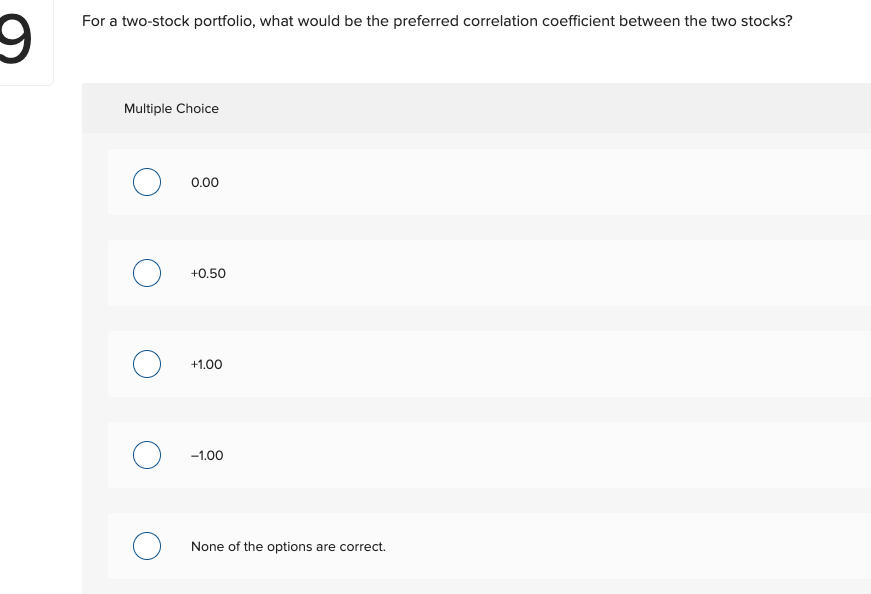Click the −1.00 answer label

click(207, 455)
